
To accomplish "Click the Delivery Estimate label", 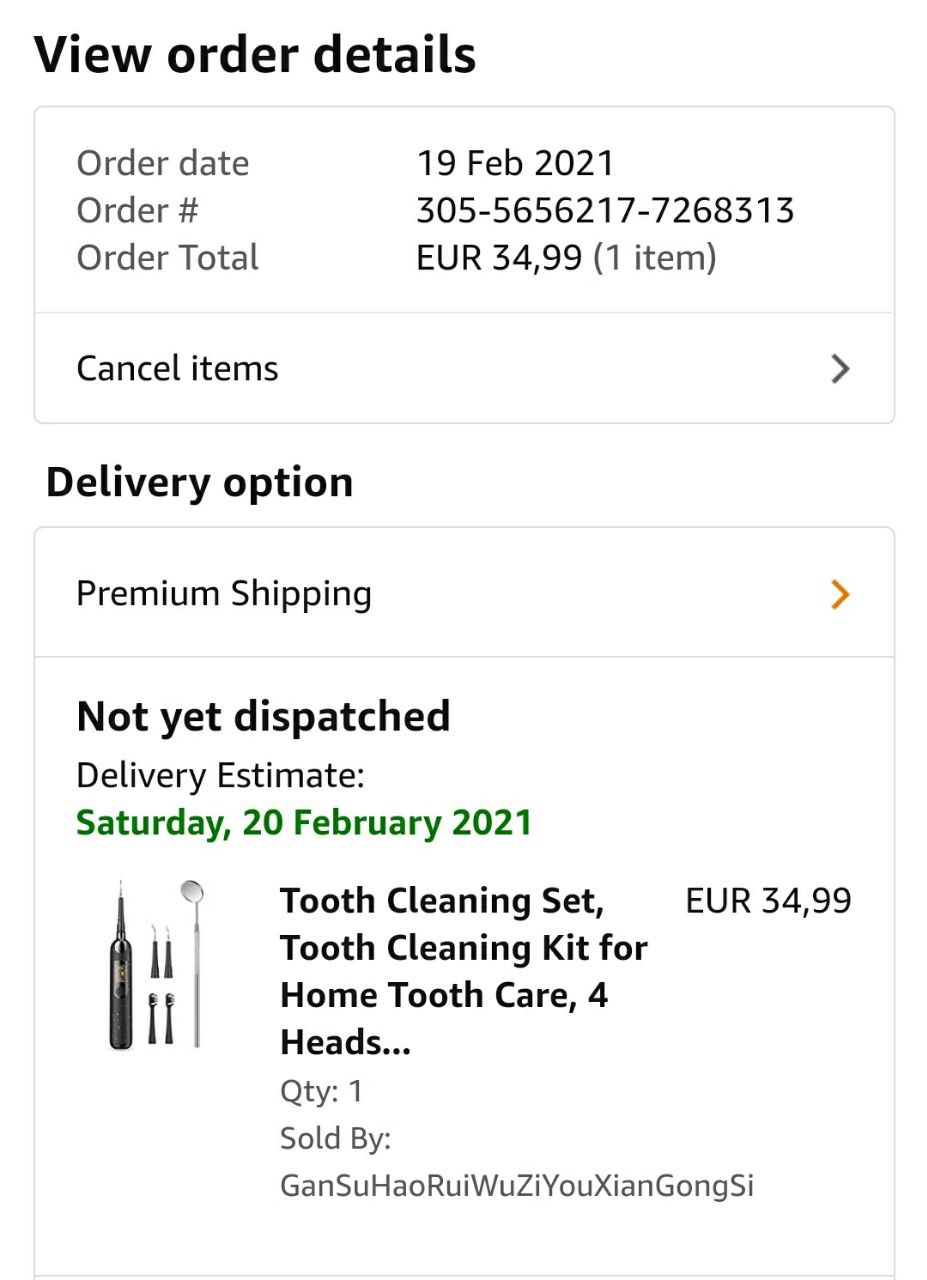I will pos(220,775).
